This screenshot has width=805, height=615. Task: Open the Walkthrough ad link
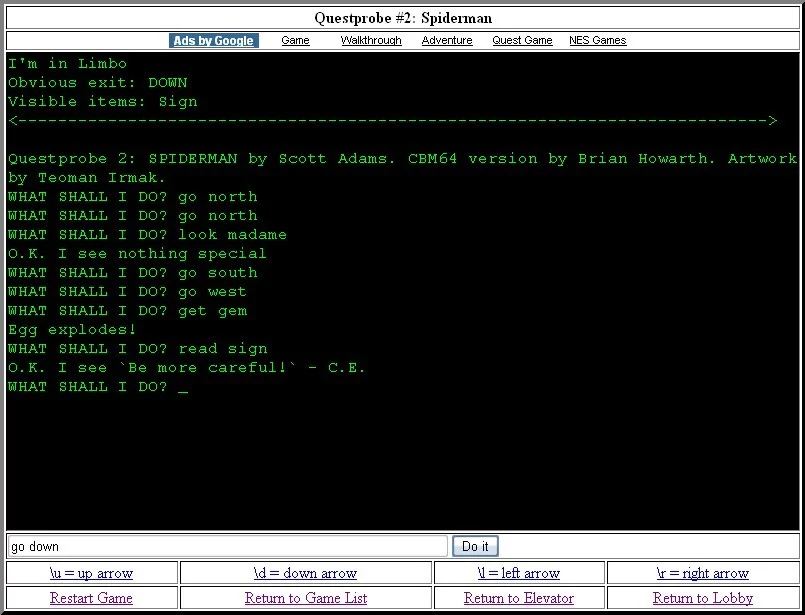click(x=371, y=41)
